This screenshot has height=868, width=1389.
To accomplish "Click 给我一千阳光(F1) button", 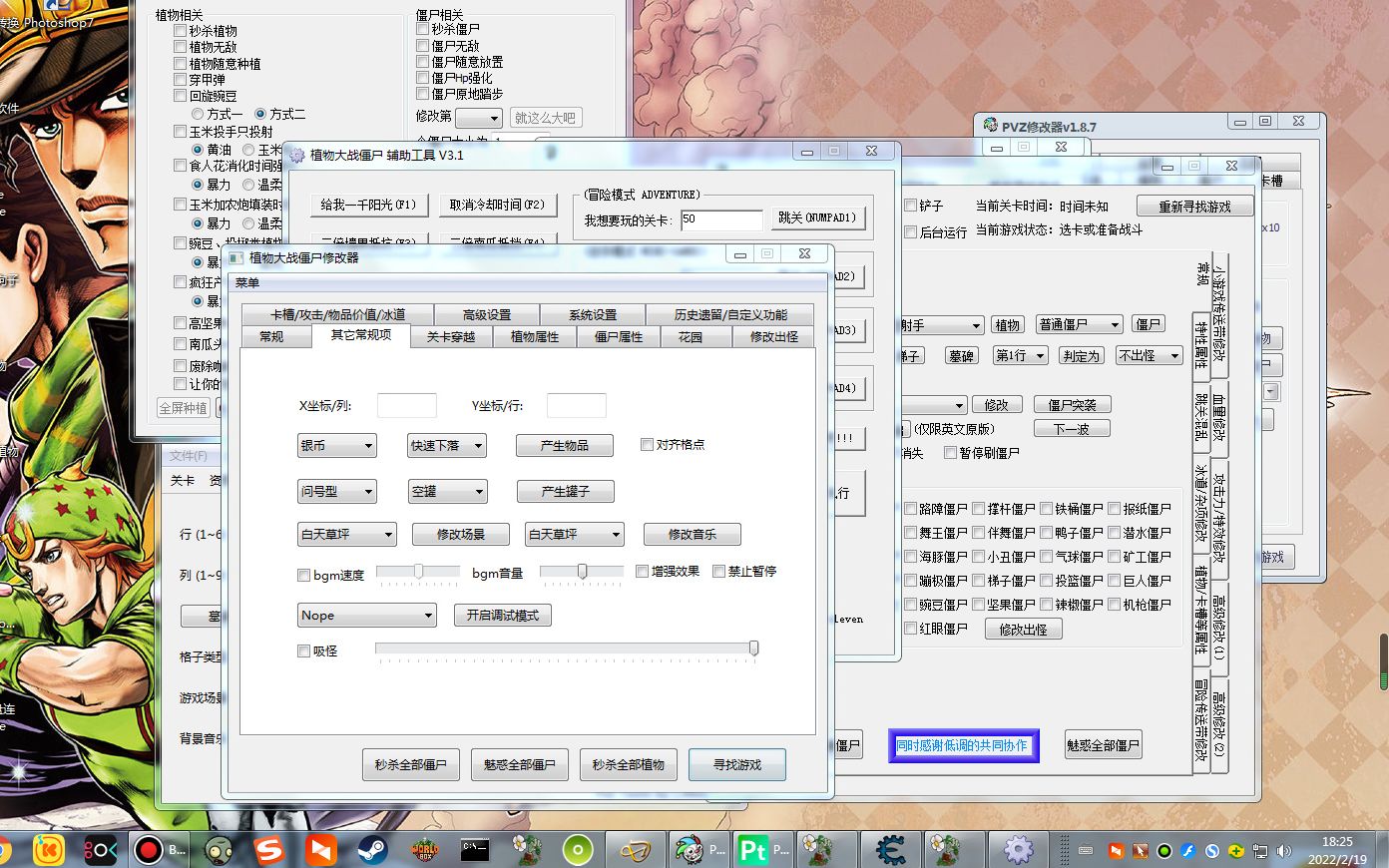I will 369,205.
